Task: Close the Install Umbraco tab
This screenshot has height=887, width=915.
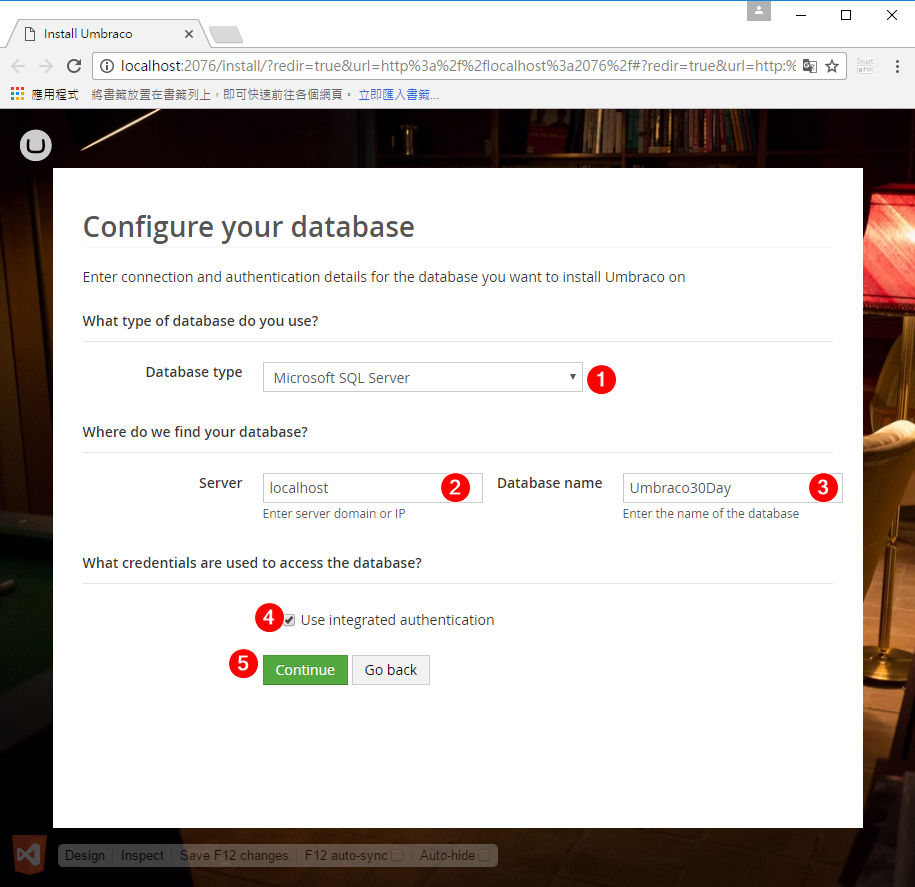Action: coord(188,34)
